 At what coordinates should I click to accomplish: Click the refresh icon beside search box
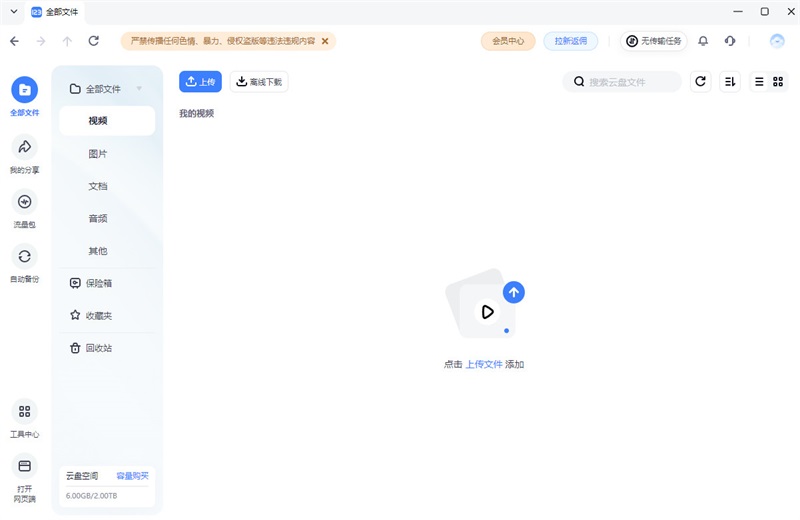[701, 82]
